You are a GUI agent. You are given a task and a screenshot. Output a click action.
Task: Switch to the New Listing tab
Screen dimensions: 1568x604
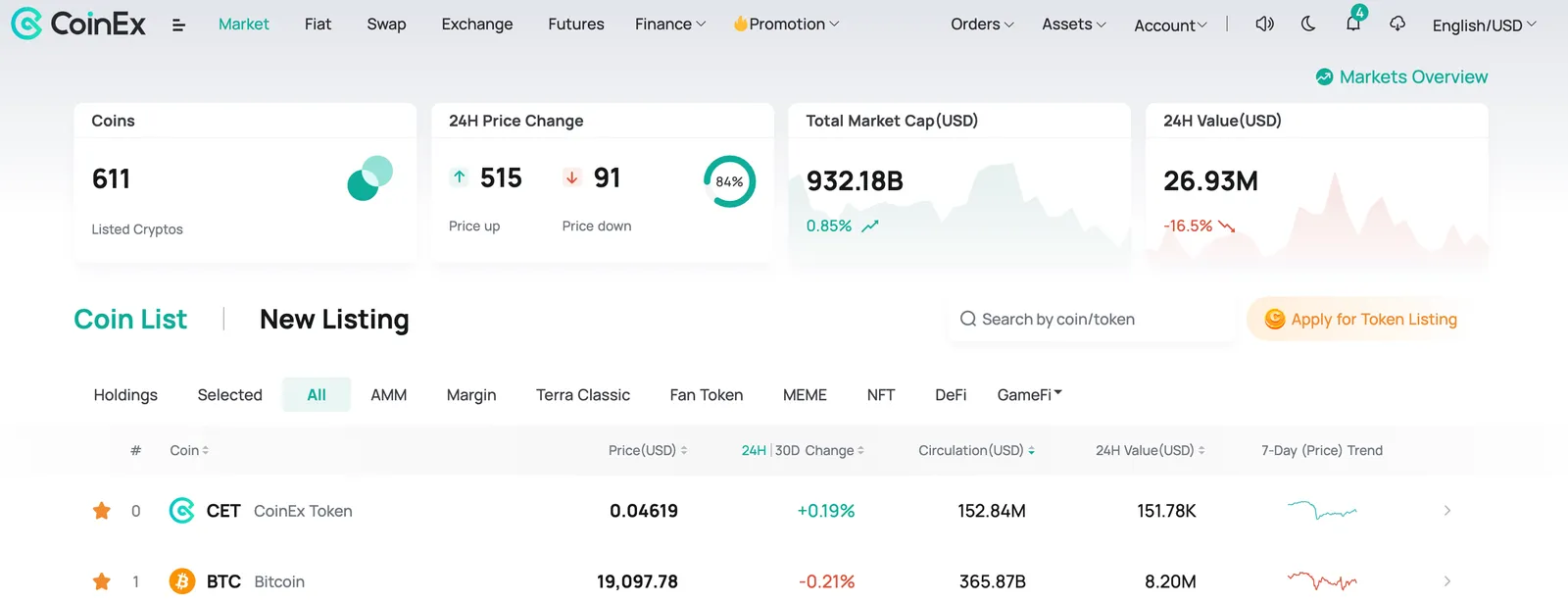point(334,320)
